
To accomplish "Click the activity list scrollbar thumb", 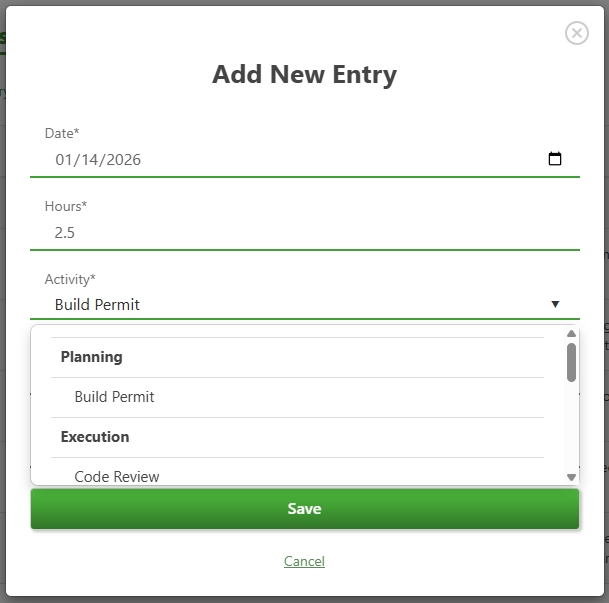I will pos(571,362).
